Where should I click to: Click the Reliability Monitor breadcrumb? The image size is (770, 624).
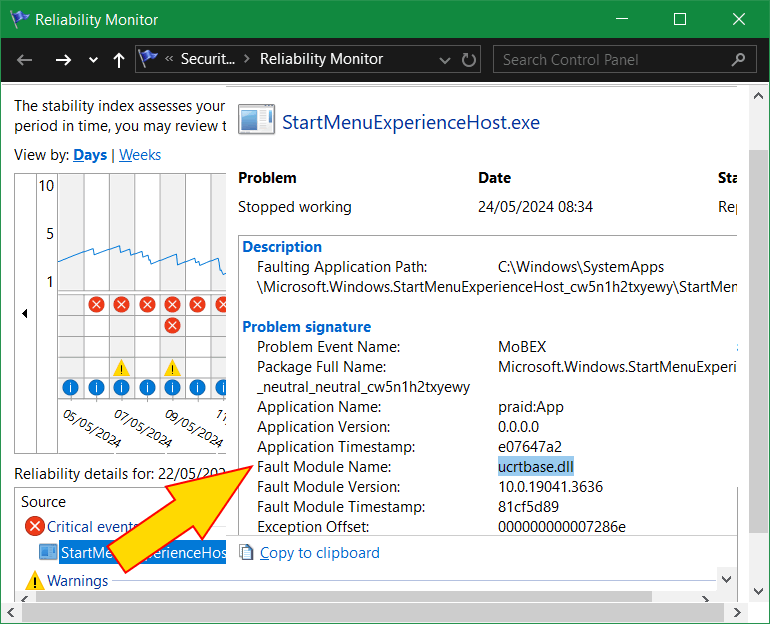tap(321, 59)
